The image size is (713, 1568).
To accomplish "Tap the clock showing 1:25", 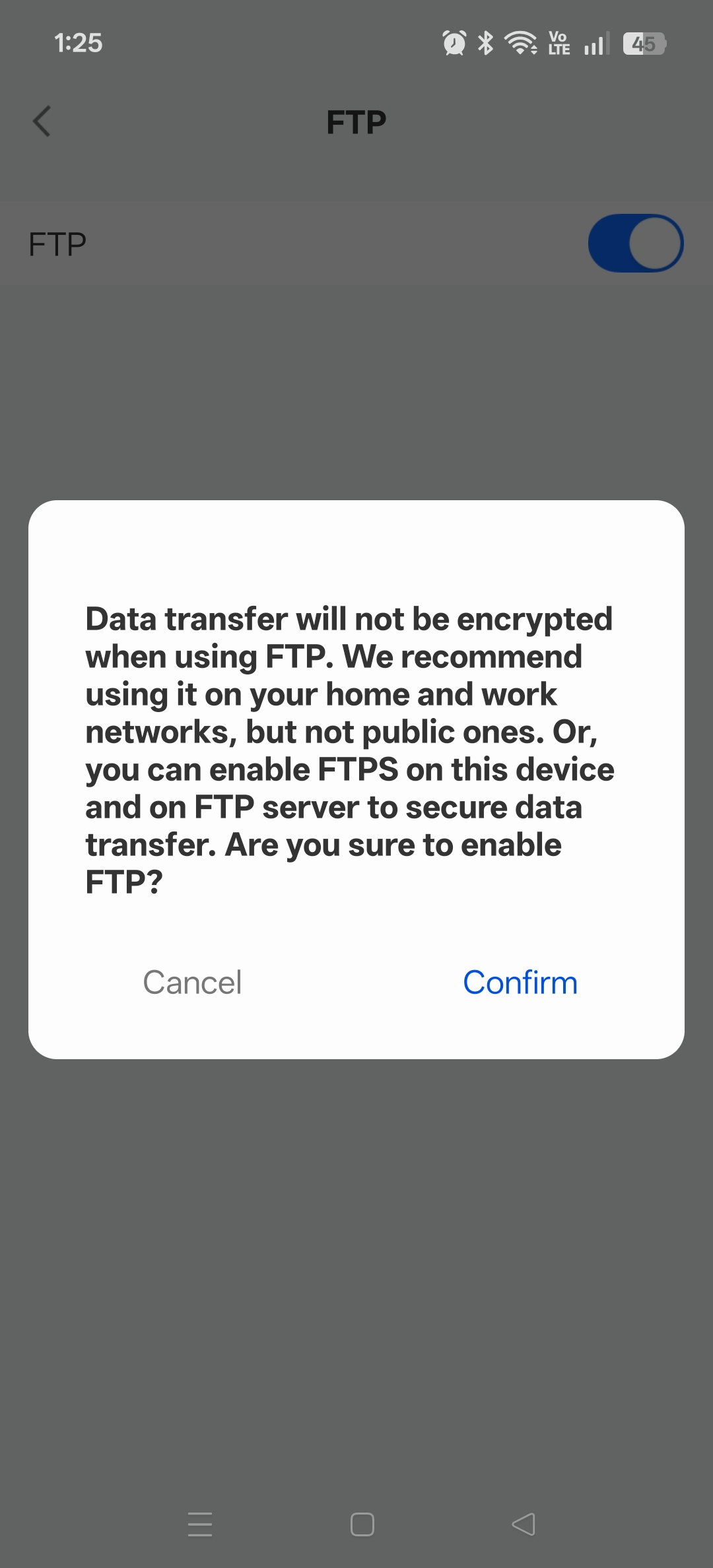I will click(x=78, y=44).
